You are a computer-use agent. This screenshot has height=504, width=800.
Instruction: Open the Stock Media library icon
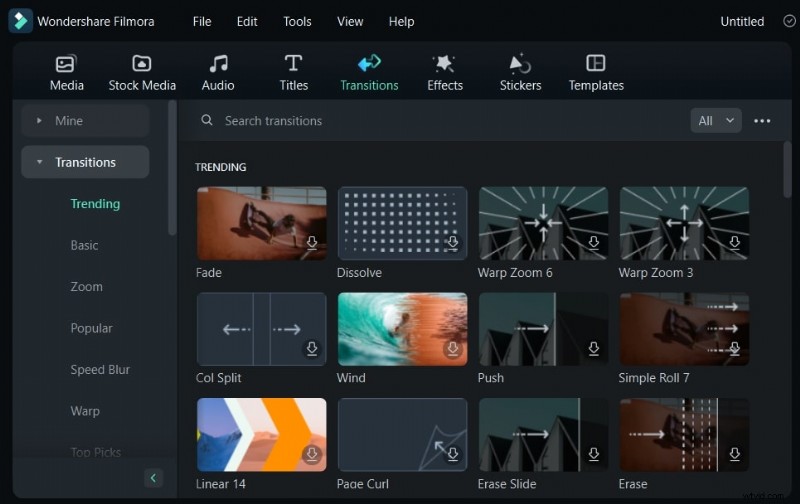click(142, 64)
